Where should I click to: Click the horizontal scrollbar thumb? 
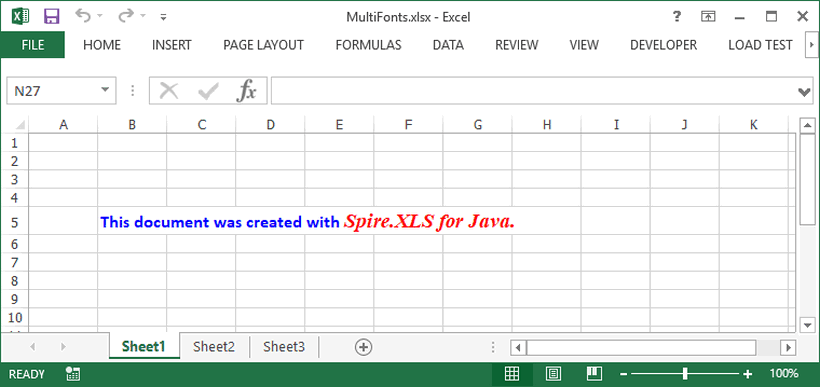click(641, 347)
